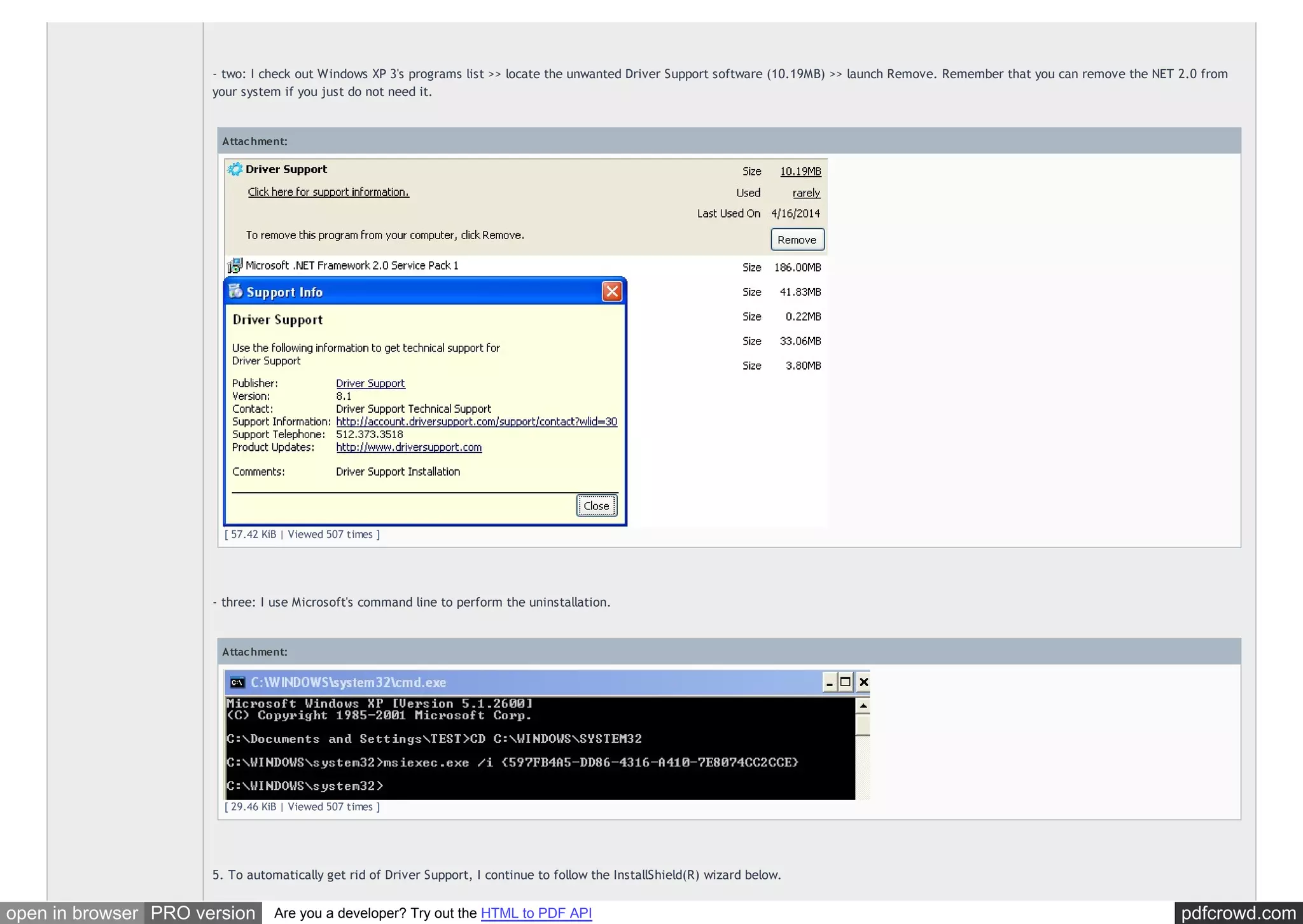This screenshot has height=924, width=1303.
Task: Click 'Driver Support Installation' comment text
Action: click(398, 472)
